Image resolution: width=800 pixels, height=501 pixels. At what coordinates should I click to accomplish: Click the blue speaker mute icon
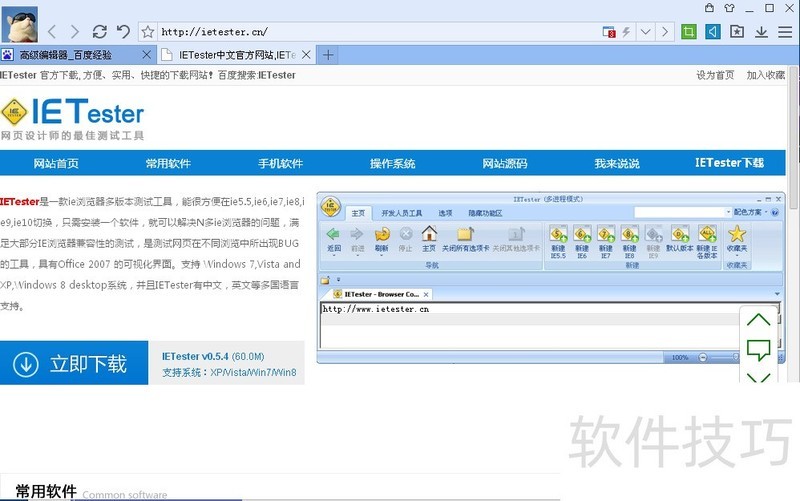[x=713, y=32]
